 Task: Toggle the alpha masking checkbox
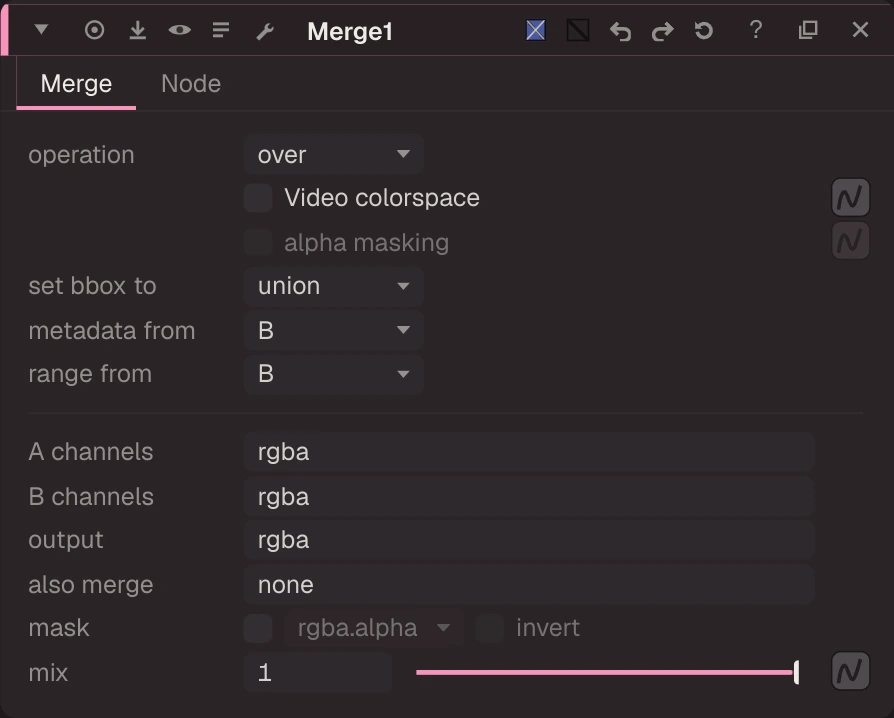(x=258, y=242)
